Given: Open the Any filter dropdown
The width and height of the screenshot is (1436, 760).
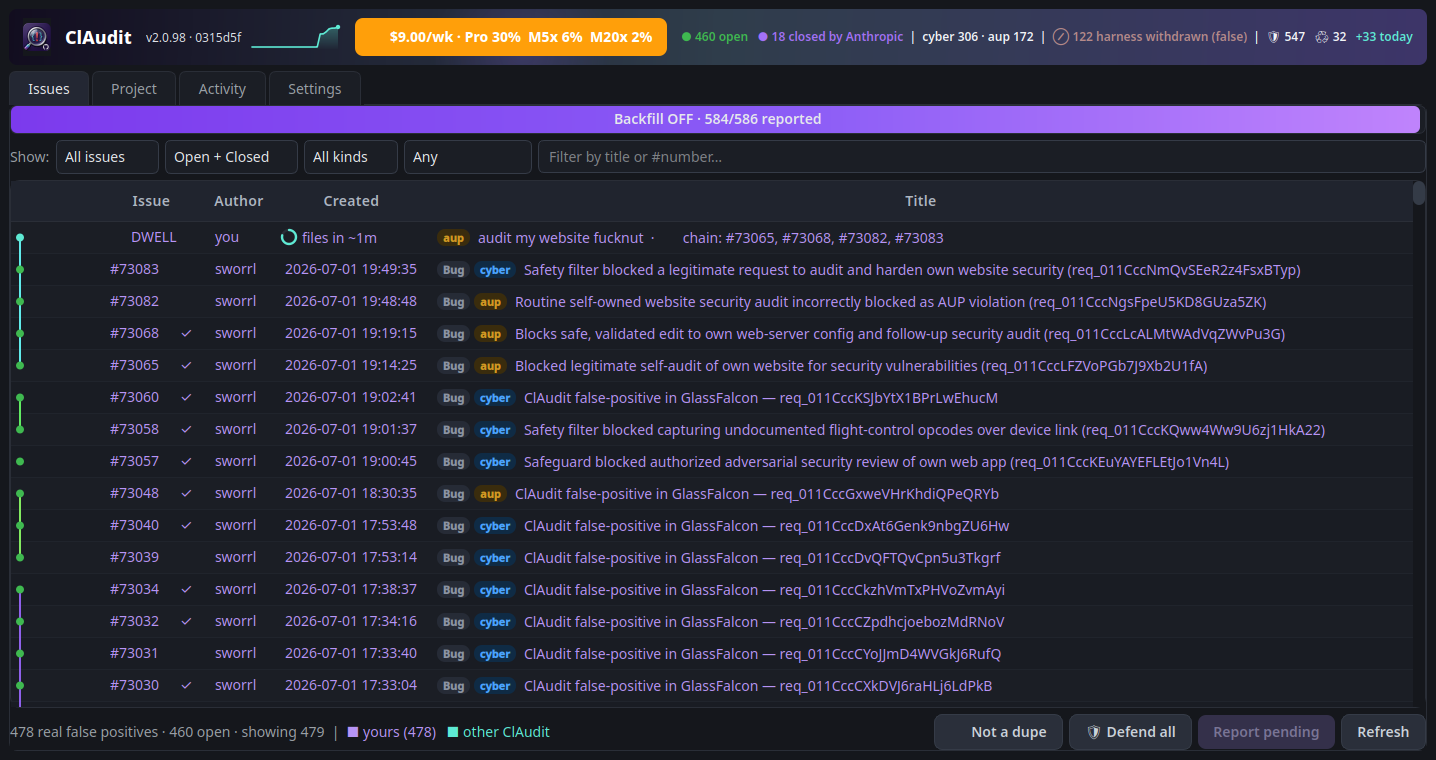Looking at the screenshot, I should click(468, 157).
